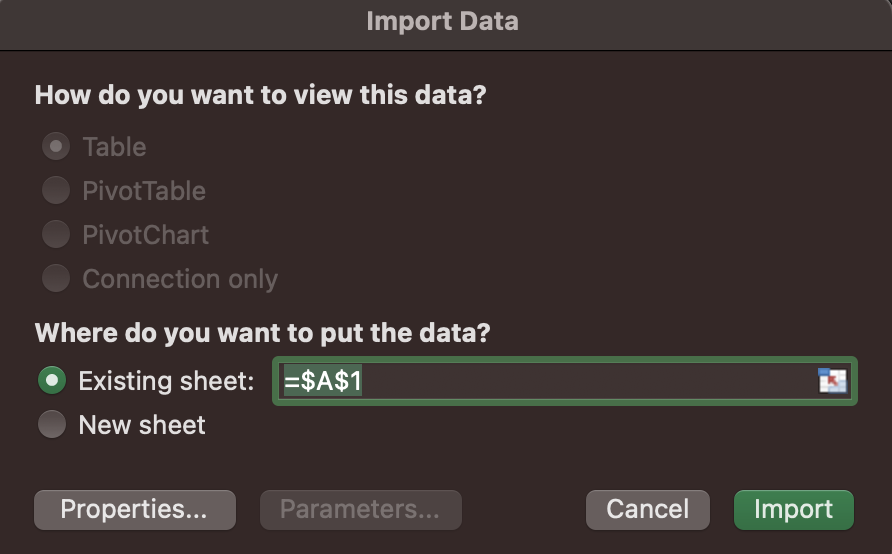
Task: Click the "Existing sheet:" label text
Action: coord(166,381)
